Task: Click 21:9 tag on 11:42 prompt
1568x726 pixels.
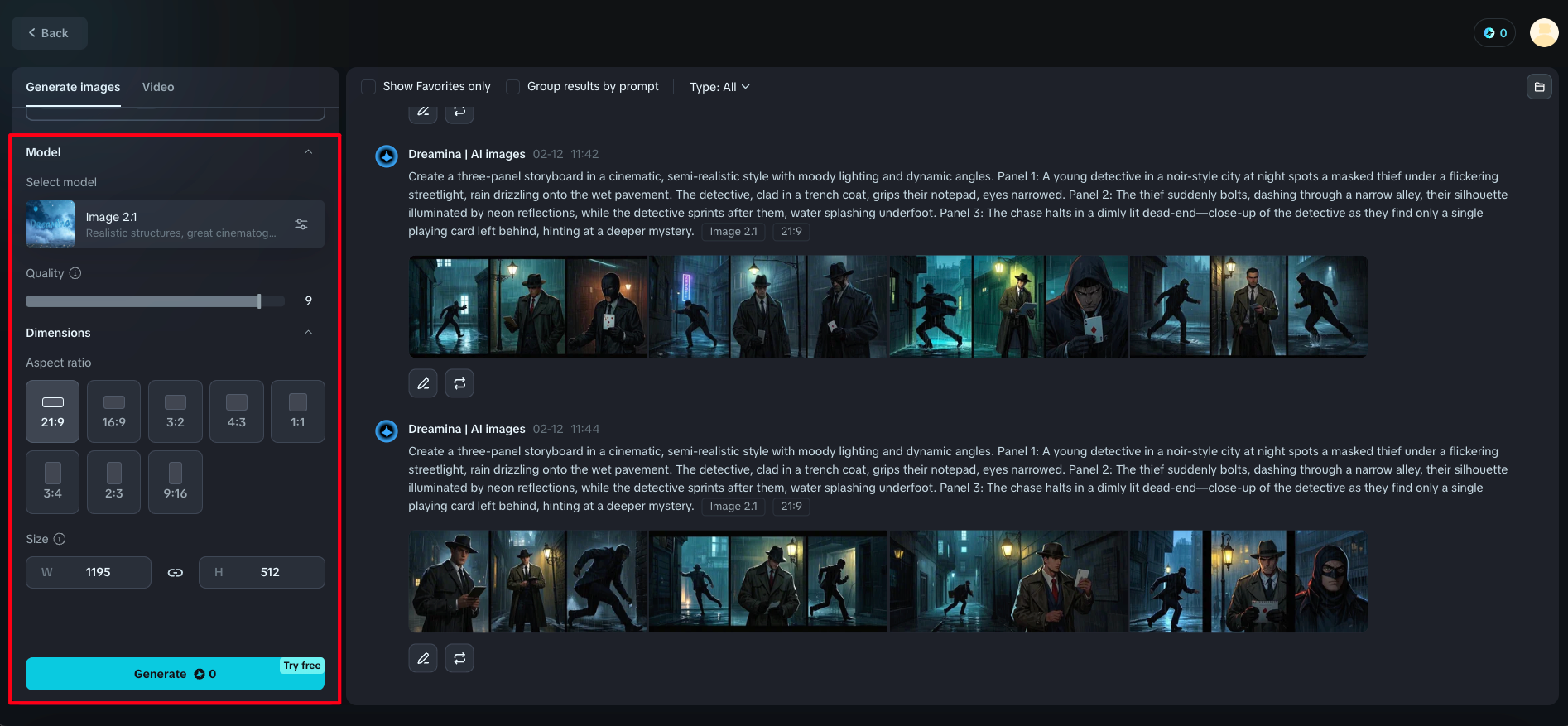Action: click(791, 232)
